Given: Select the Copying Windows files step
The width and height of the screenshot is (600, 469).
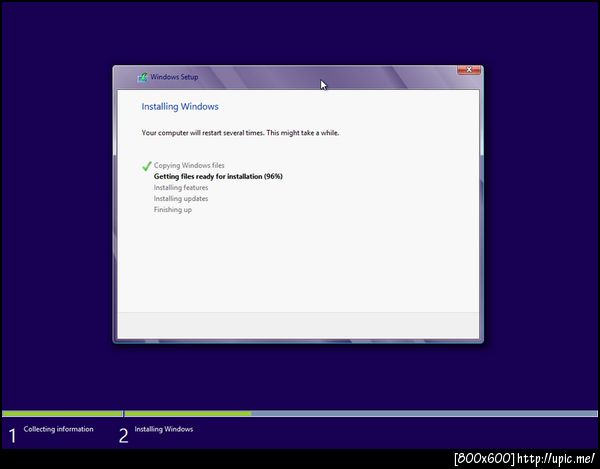Looking at the screenshot, I should click(189, 165).
